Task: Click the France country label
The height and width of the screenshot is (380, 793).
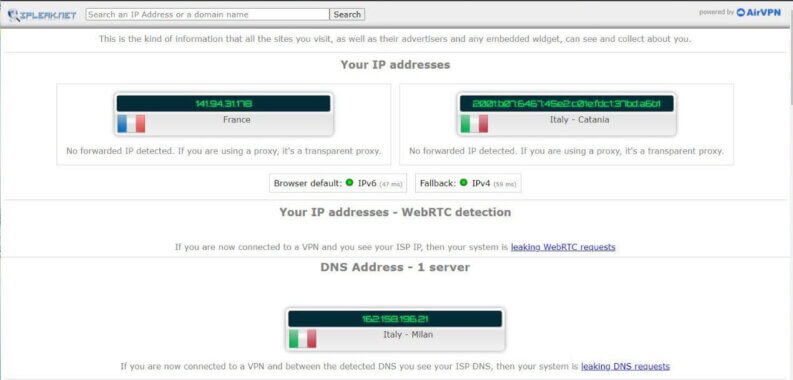Action: 237,120
